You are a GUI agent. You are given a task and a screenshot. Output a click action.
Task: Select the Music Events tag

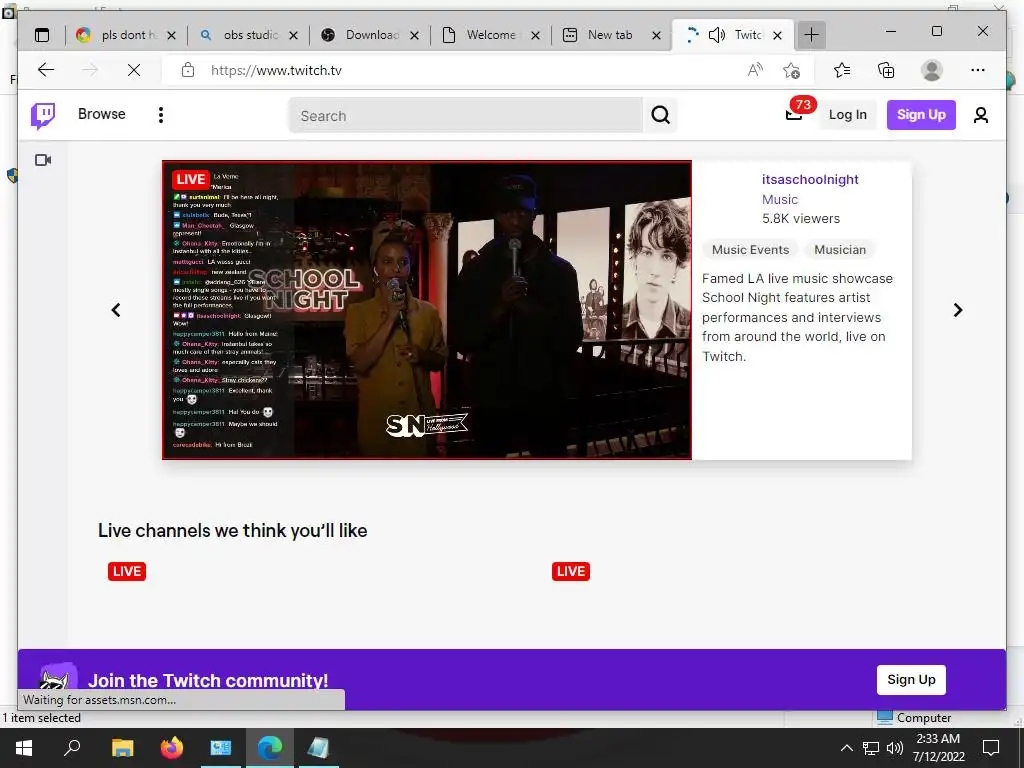pyautogui.click(x=750, y=249)
